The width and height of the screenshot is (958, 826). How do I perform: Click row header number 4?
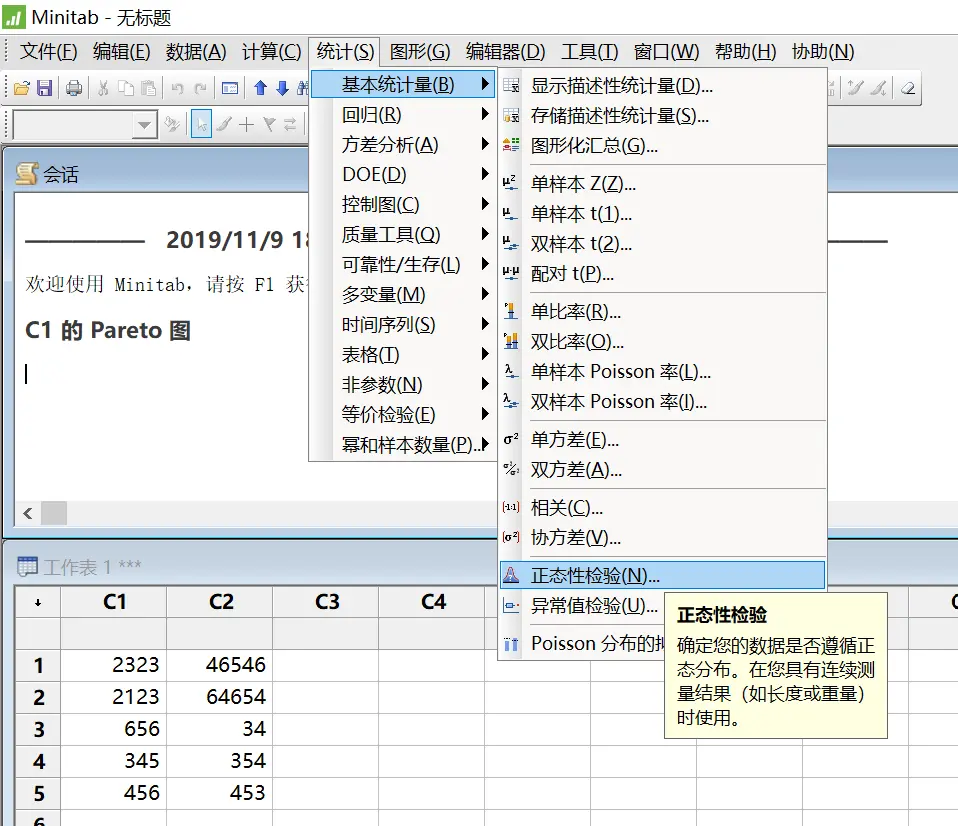38,761
